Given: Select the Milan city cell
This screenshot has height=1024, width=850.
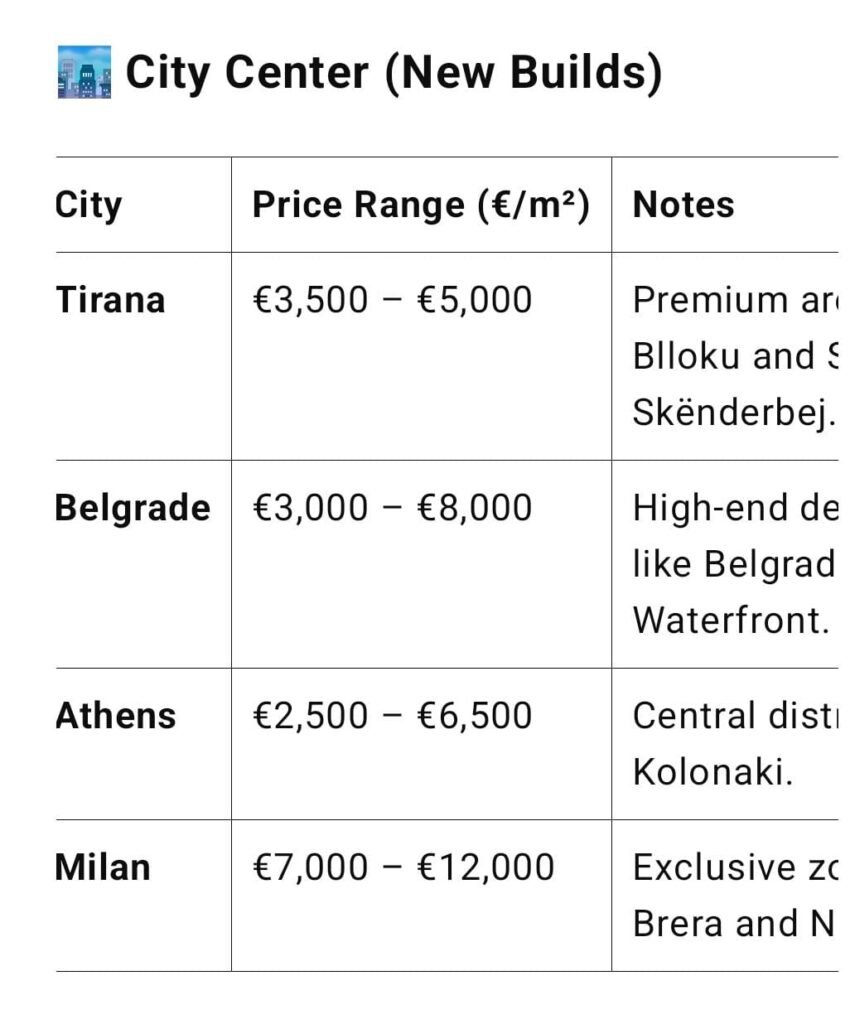Looking at the screenshot, I should [x=102, y=867].
